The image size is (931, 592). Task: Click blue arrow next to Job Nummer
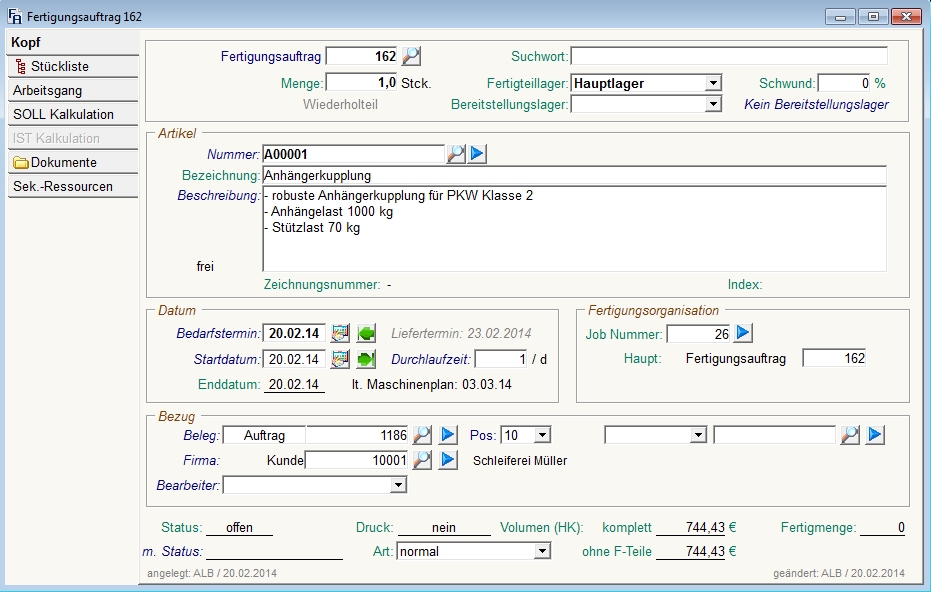743,333
